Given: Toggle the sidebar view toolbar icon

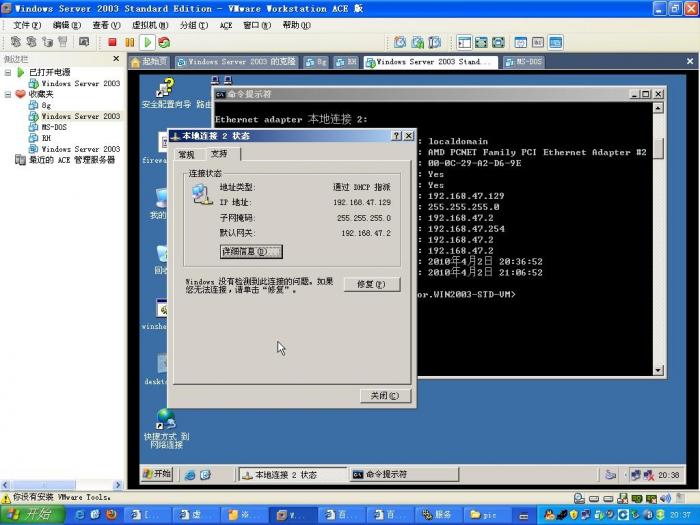Looking at the screenshot, I should coord(464,42).
